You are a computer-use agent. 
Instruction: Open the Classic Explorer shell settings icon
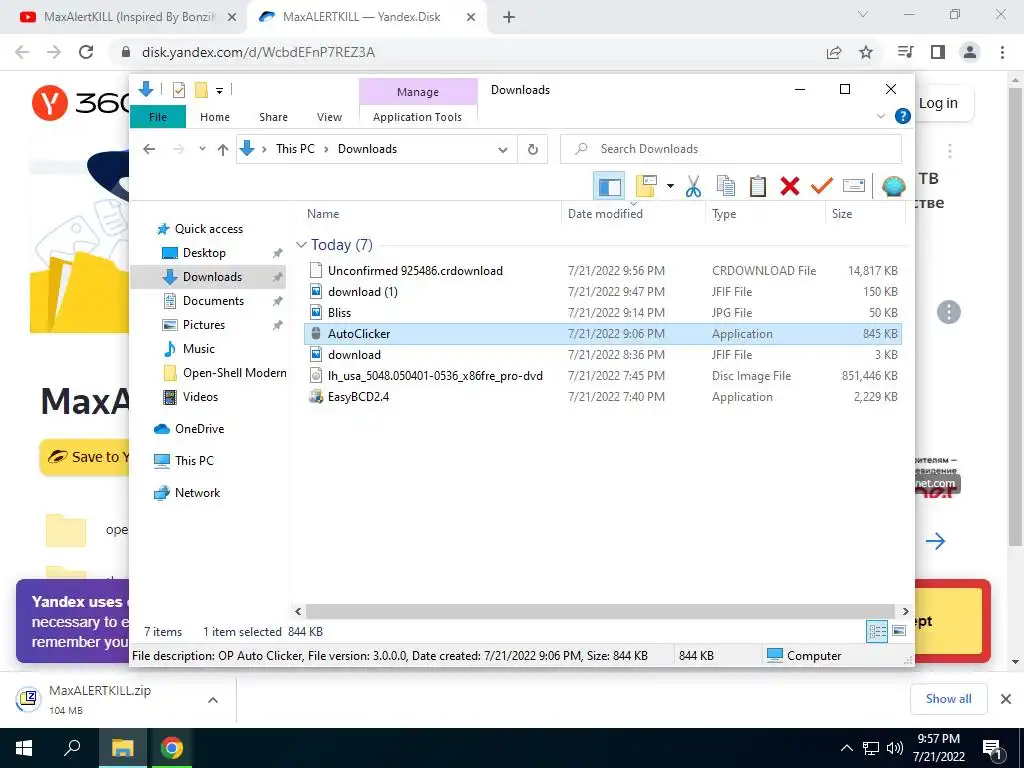click(893, 186)
